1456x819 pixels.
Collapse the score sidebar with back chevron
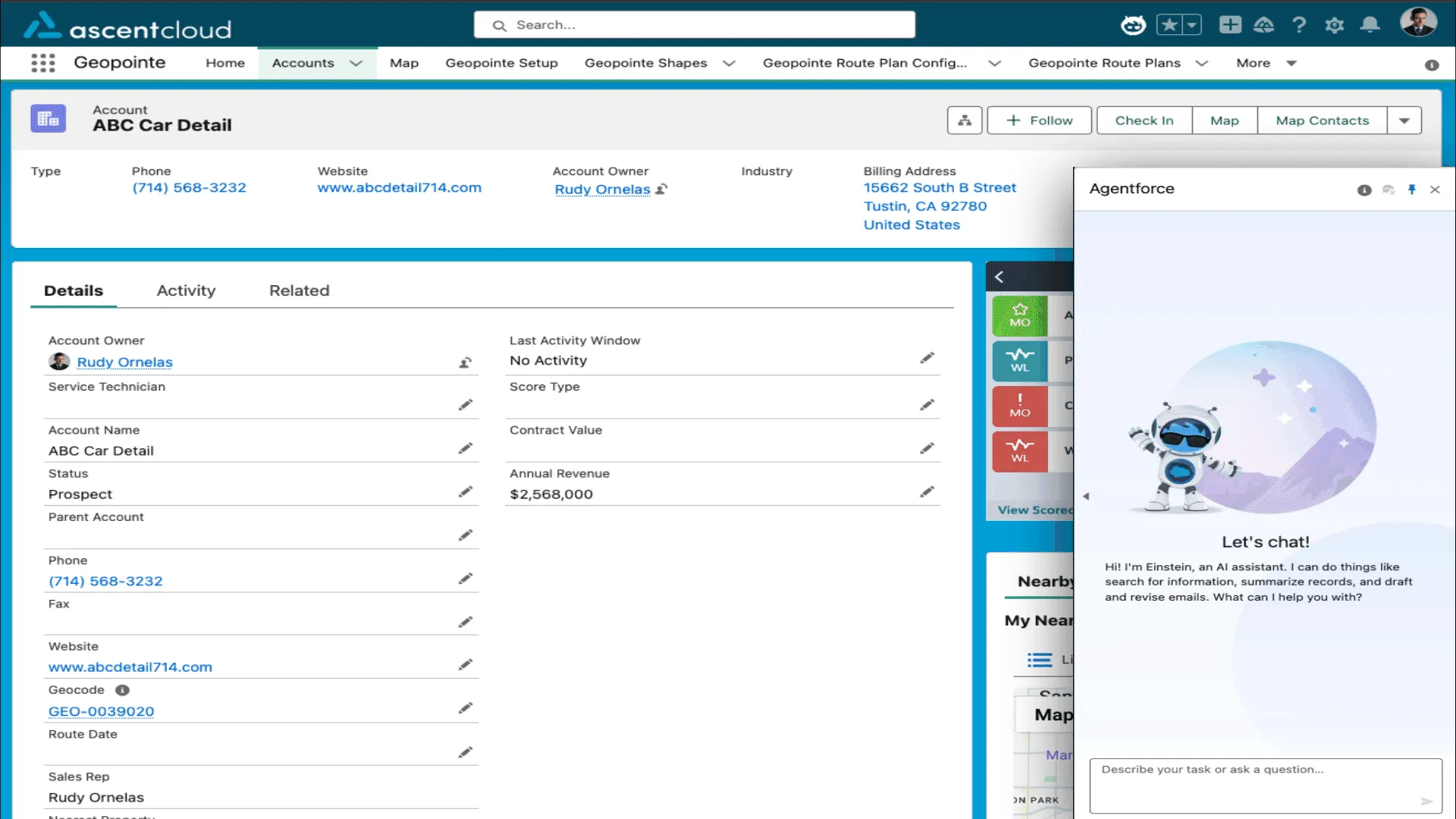pos(999,278)
